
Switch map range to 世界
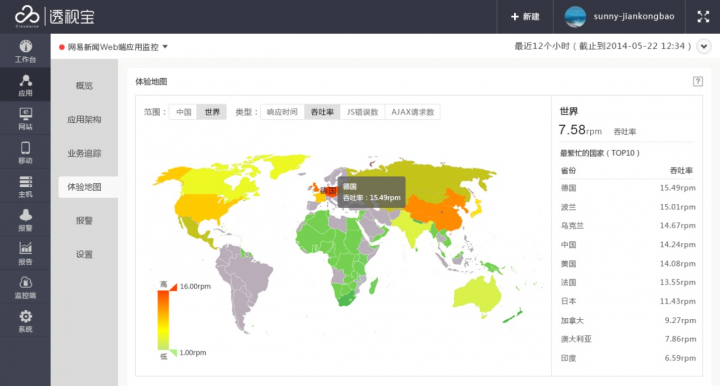tap(212, 112)
